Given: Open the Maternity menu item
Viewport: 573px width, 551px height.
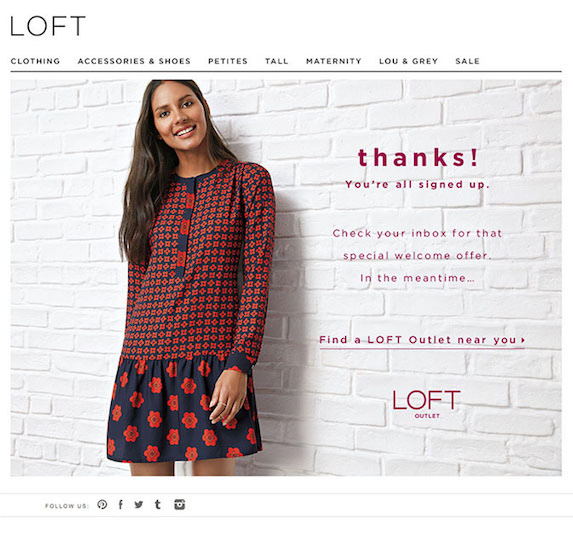Looking at the screenshot, I should (334, 61).
